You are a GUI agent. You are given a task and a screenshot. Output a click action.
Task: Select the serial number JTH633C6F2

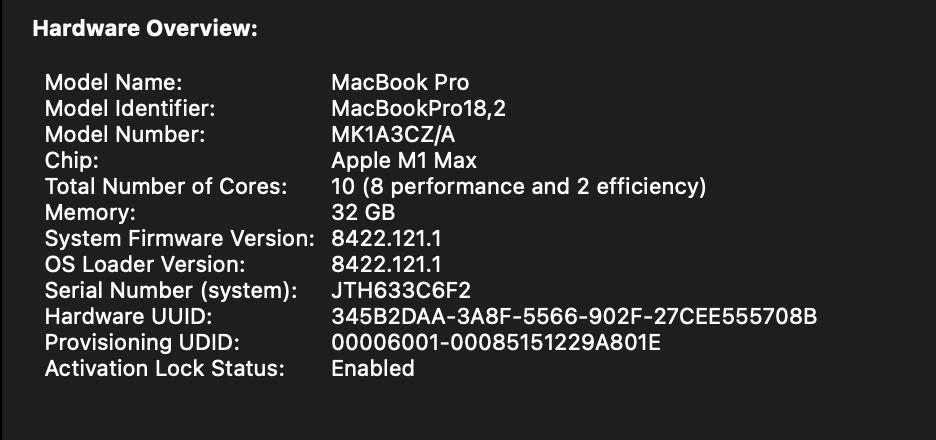point(400,290)
